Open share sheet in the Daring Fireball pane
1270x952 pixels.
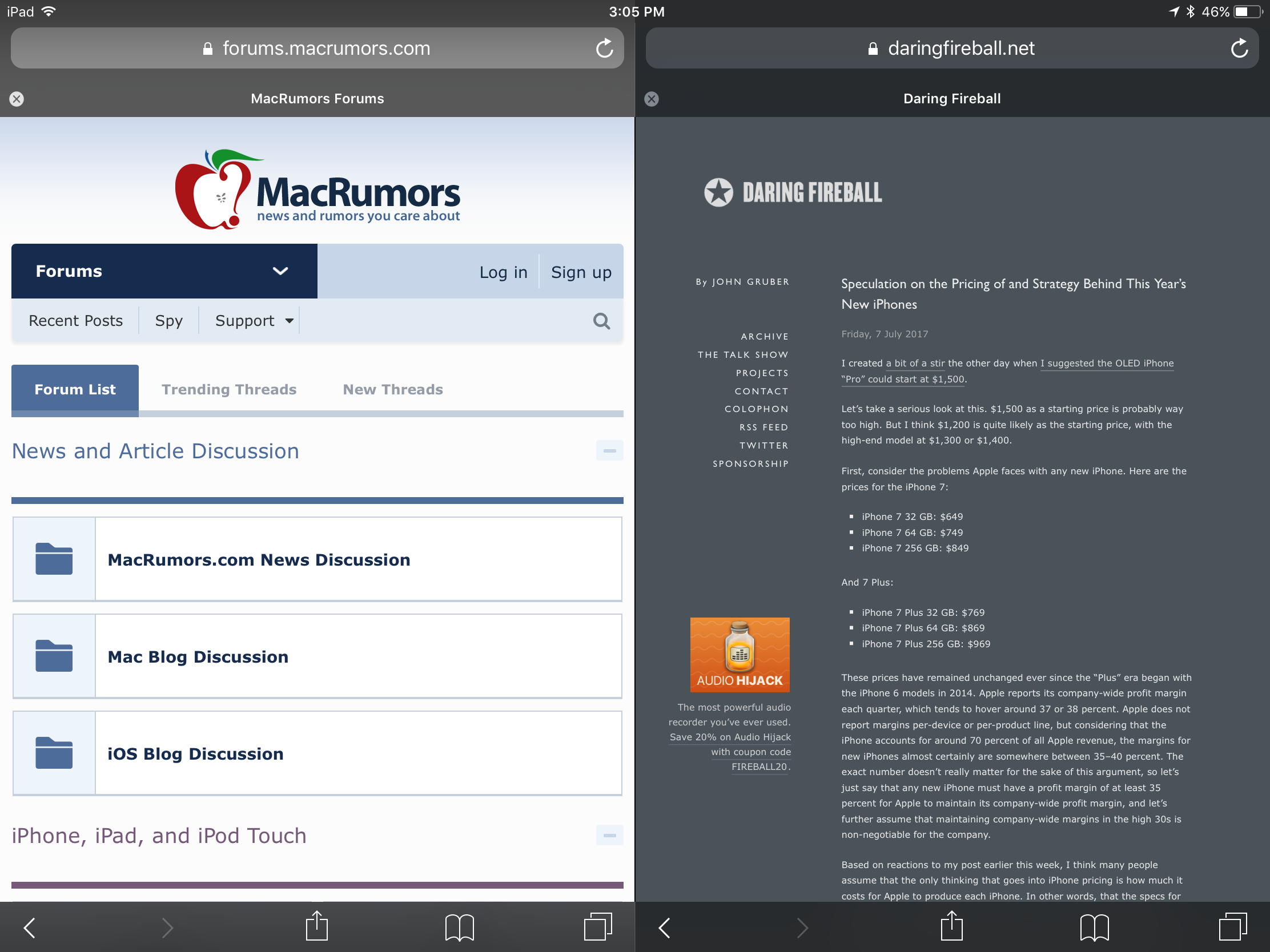[951, 925]
